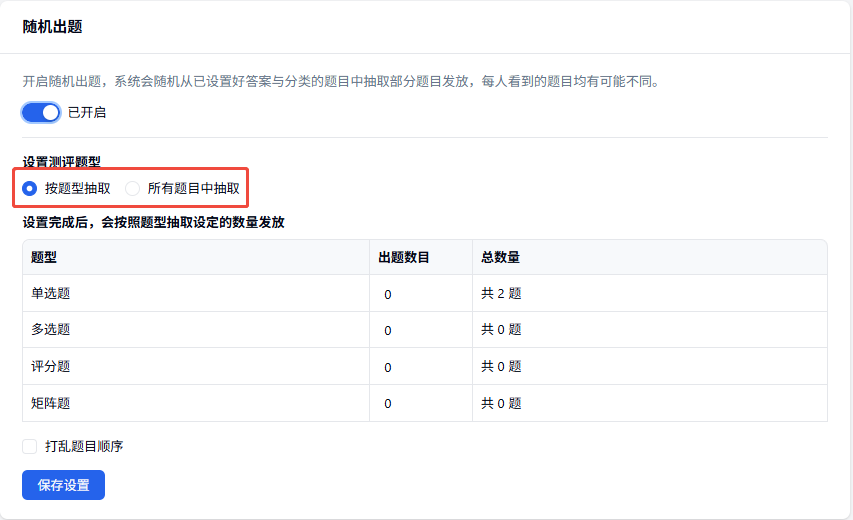Select the 按题型抽取 radio option
The width and height of the screenshot is (853, 520).
(x=30, y=187)
